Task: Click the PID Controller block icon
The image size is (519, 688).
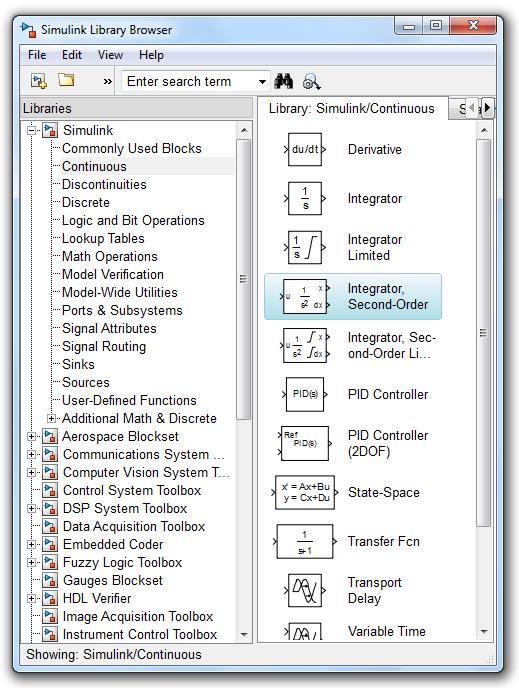Action: click(x=305, y=394)
